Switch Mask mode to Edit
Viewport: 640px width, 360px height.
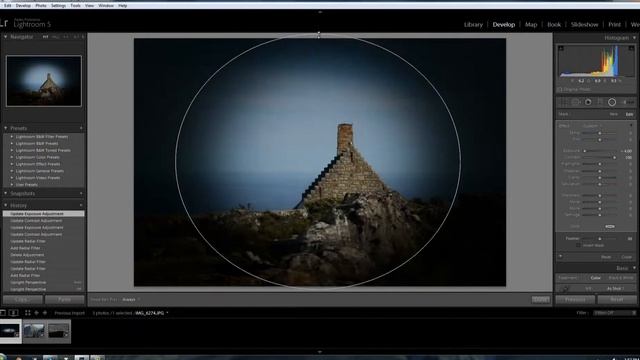629,114
